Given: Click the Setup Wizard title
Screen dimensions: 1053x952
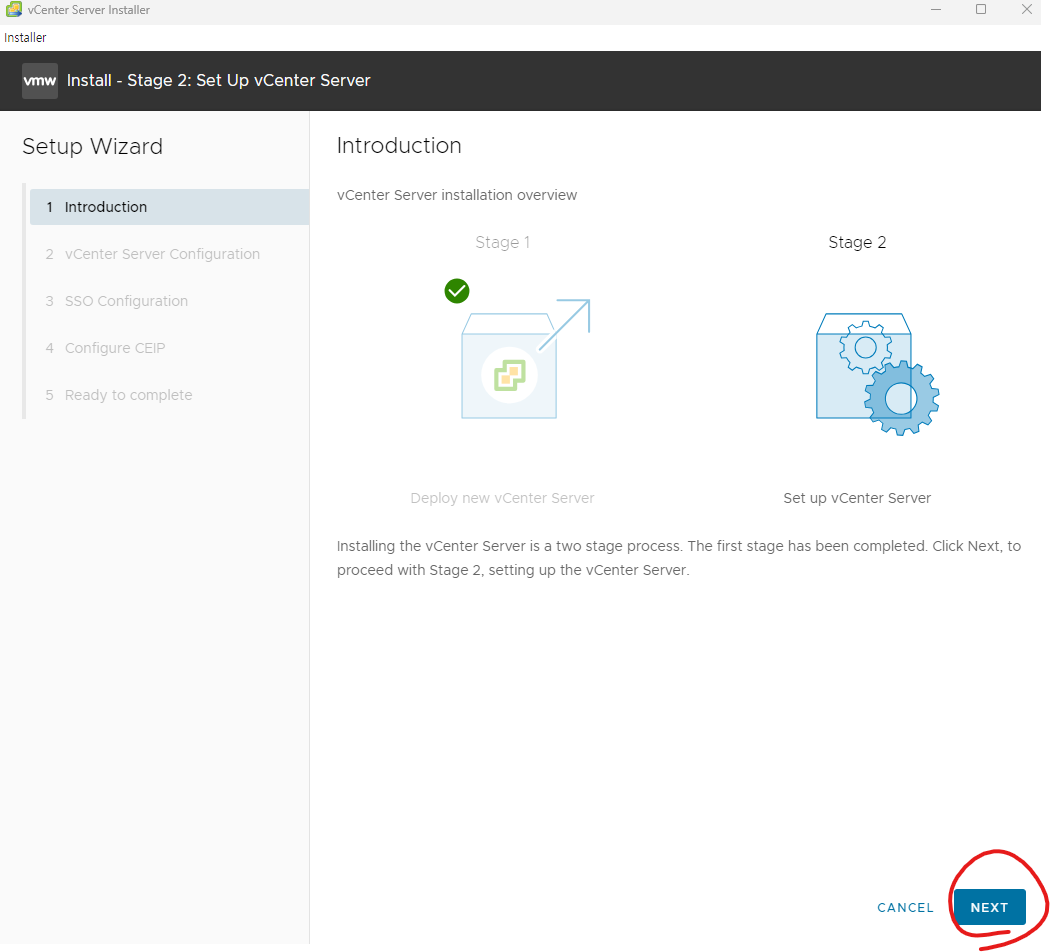Looking at the screenshot, I should point(93,146).
